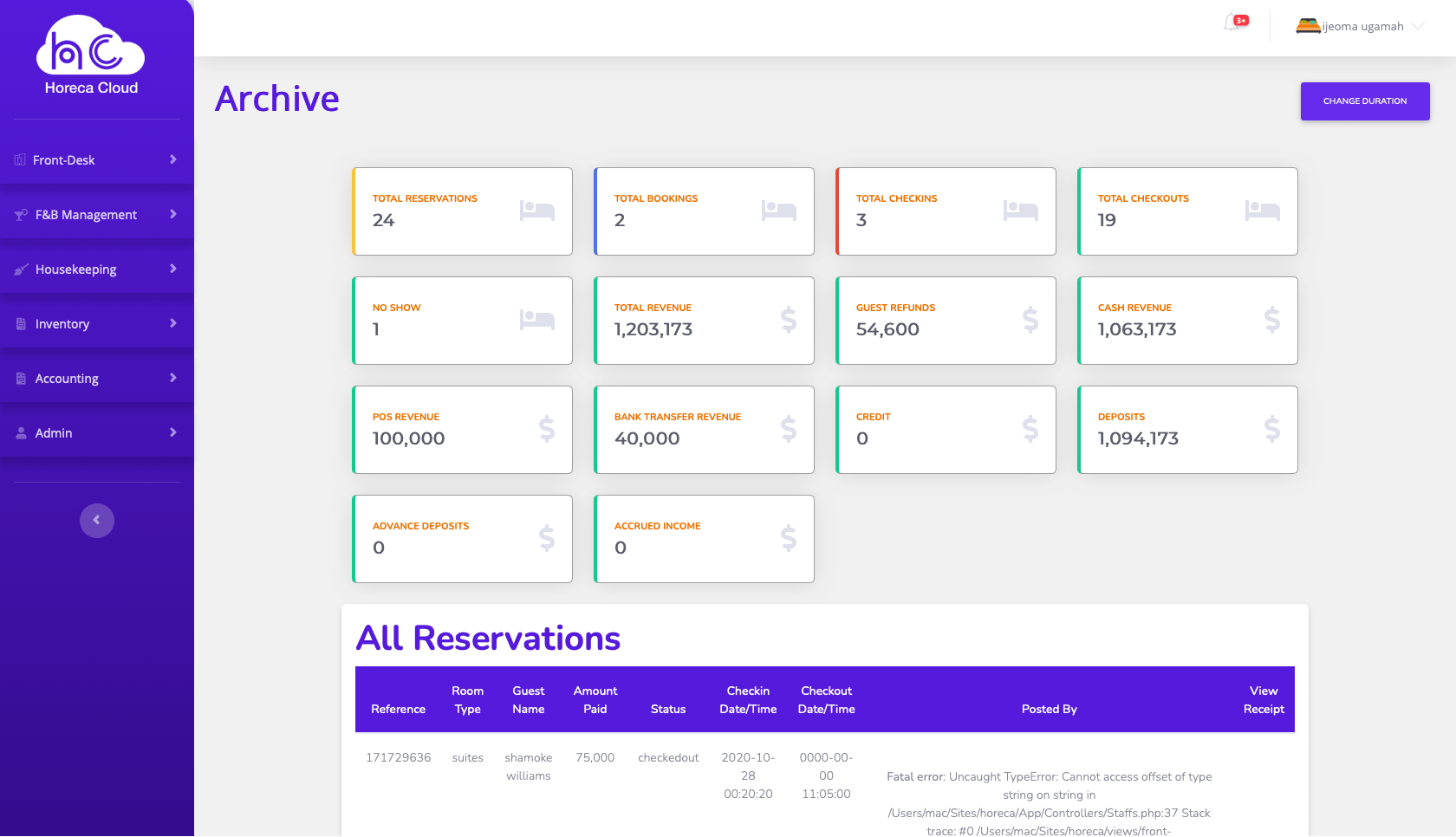Click the Front-Desk sidebar icon

(x=20, y=160)
